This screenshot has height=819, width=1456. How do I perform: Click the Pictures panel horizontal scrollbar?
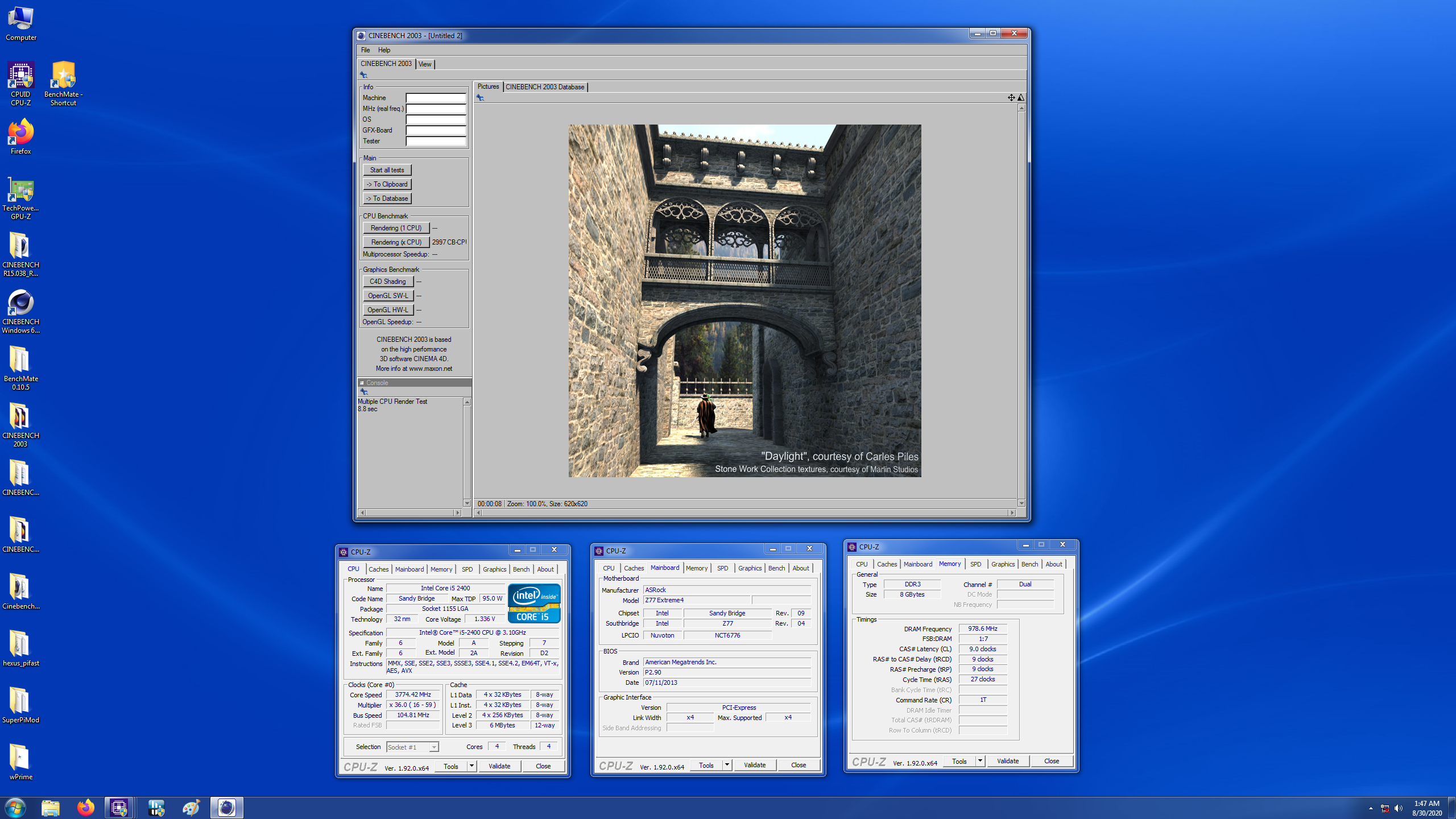click(x=745, y=513)
